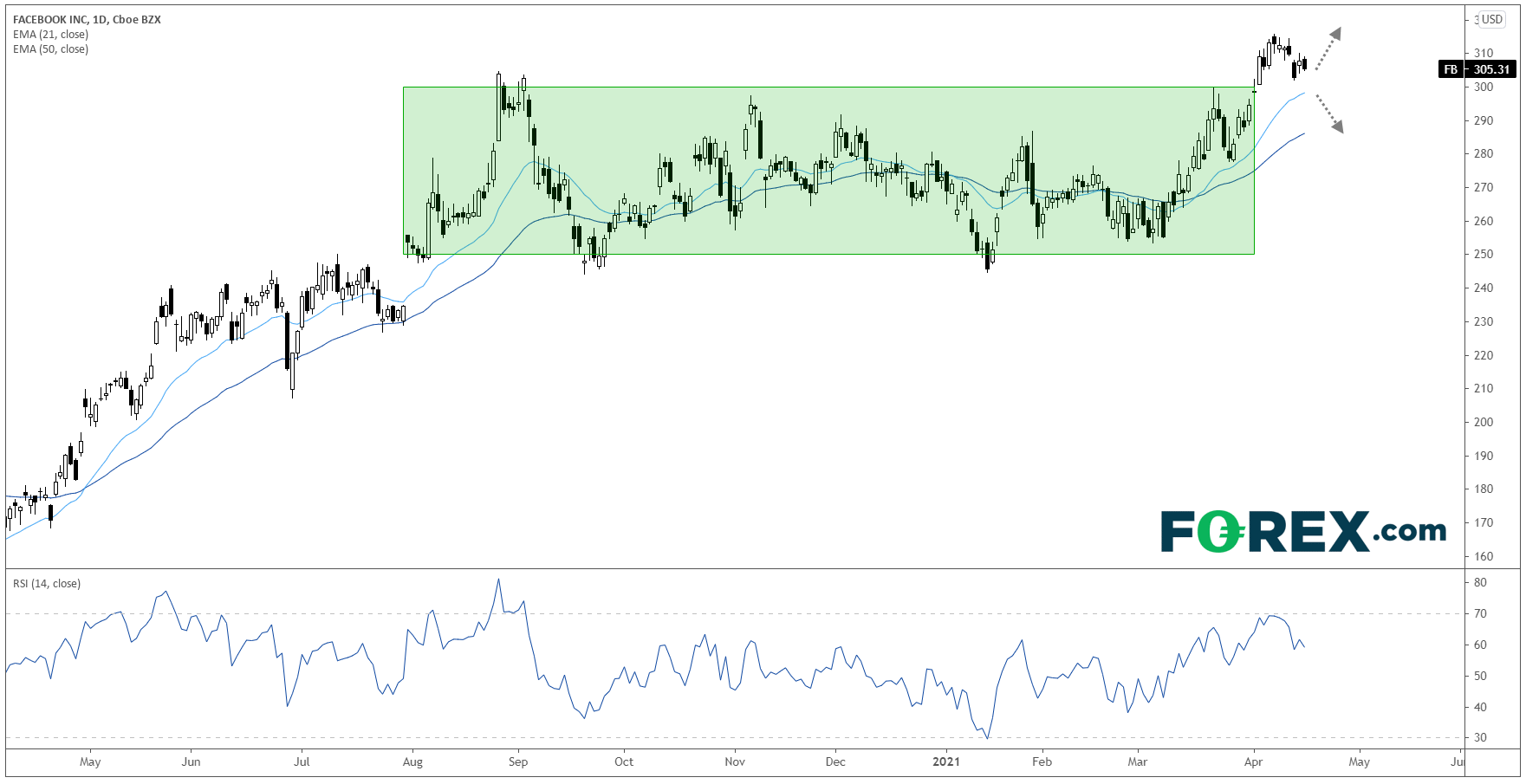Click the Oct time axis label
This screenshot has height=784, width=1526.
[624, 762]
